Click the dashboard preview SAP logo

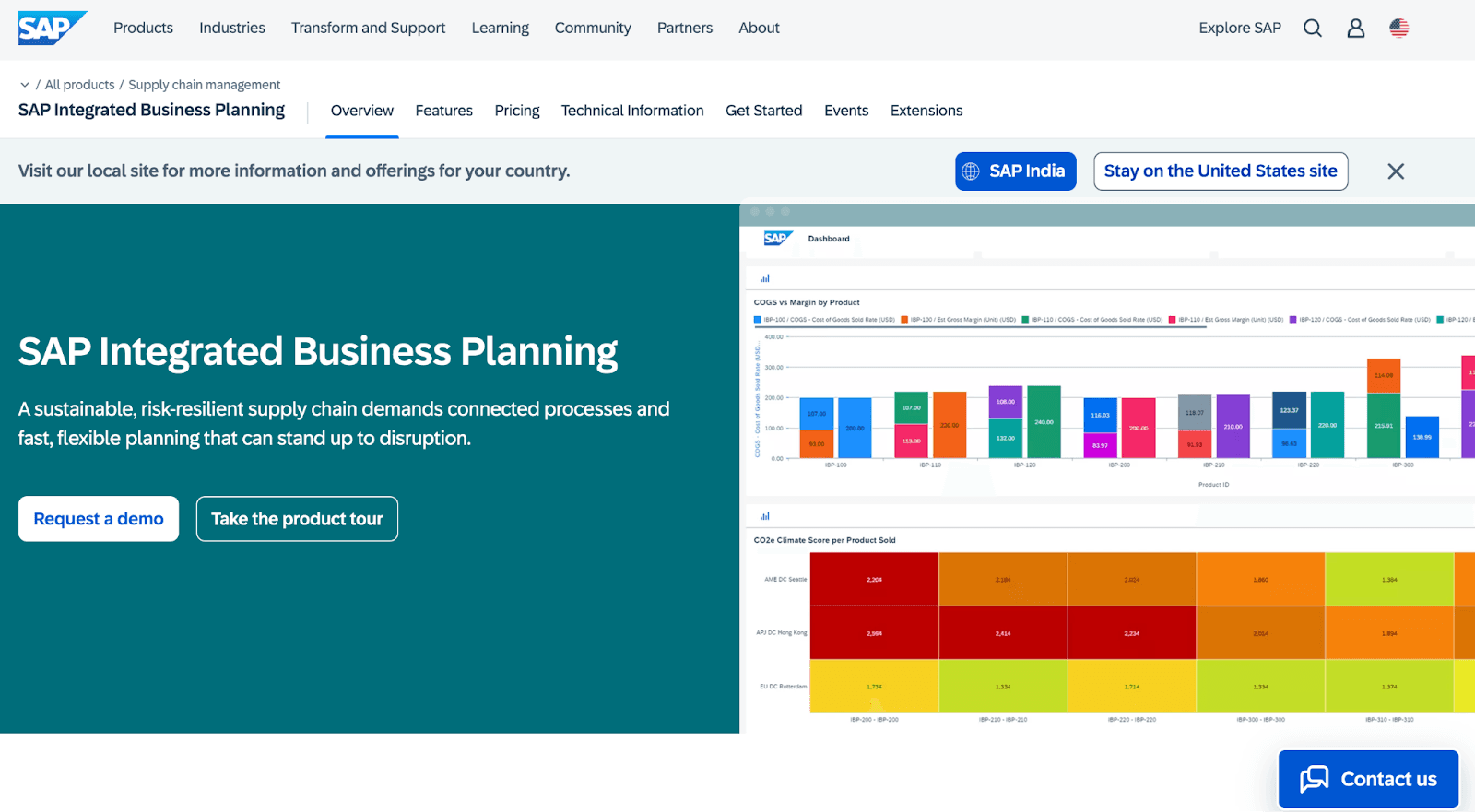[x=778, y=239]
